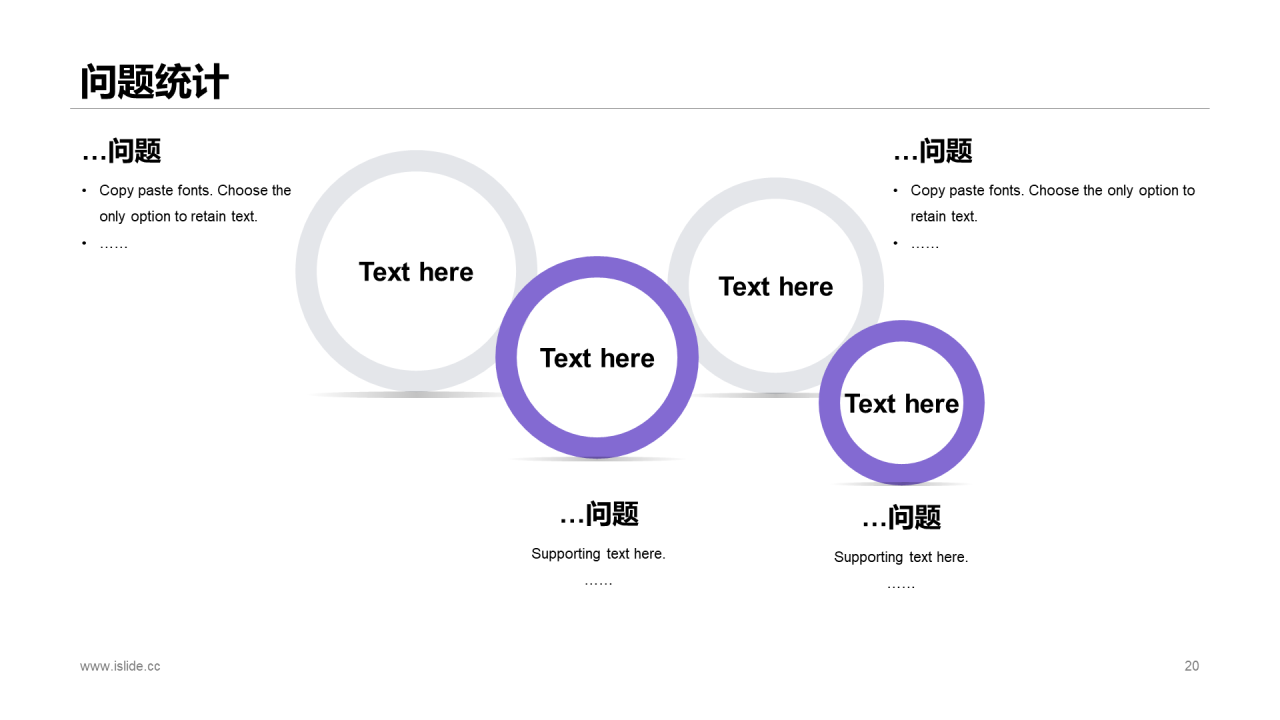Select the top-right …问题 heading

point(933,151)
